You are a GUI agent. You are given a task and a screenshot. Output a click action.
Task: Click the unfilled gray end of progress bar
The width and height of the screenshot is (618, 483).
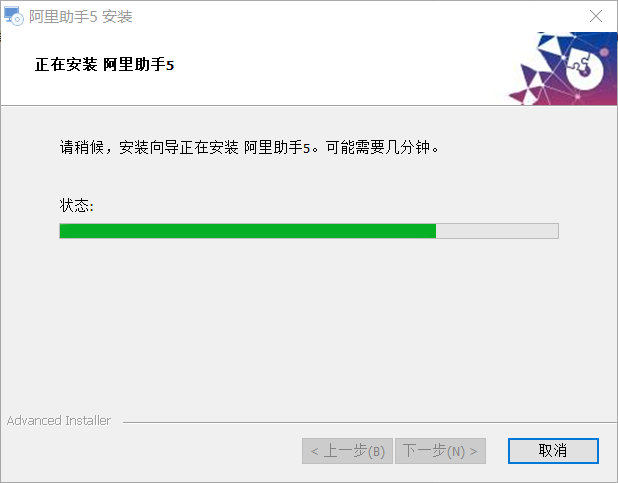pos(497,231)
